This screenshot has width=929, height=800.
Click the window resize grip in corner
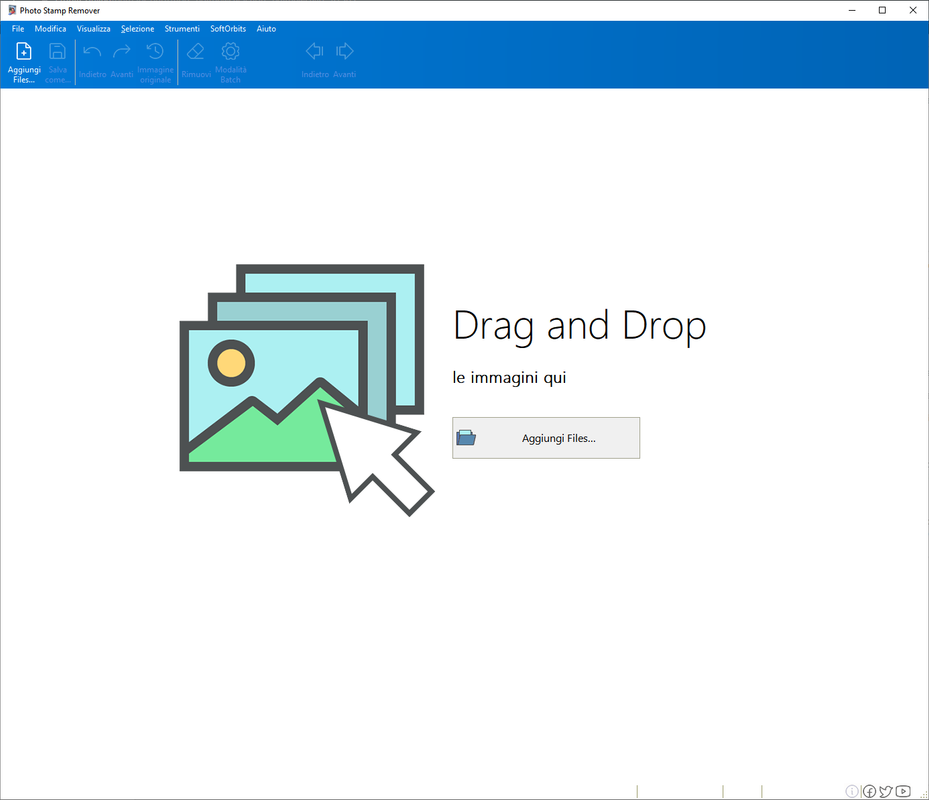point(923,794)
